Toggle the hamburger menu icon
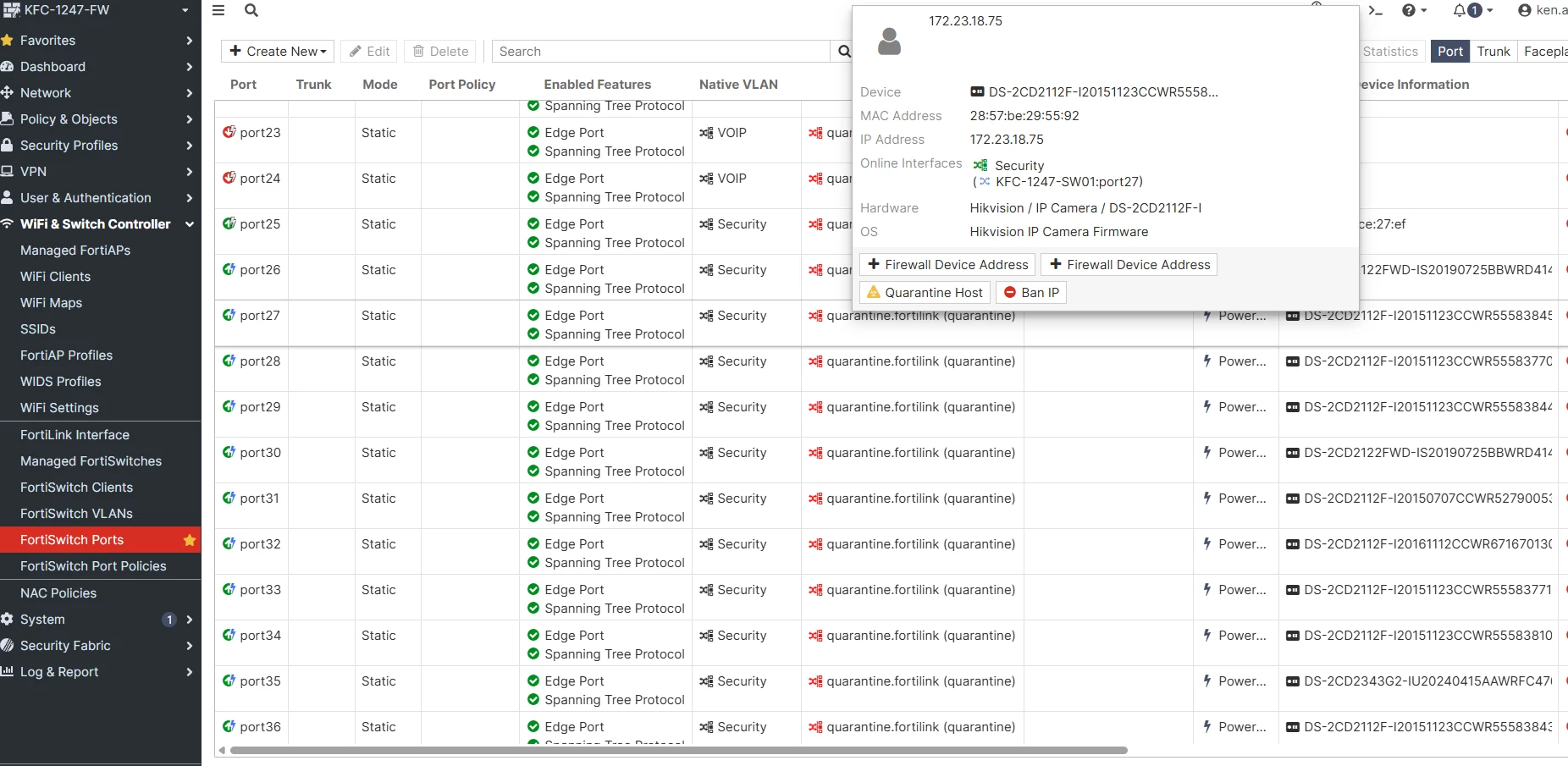 tap(218, 10)
